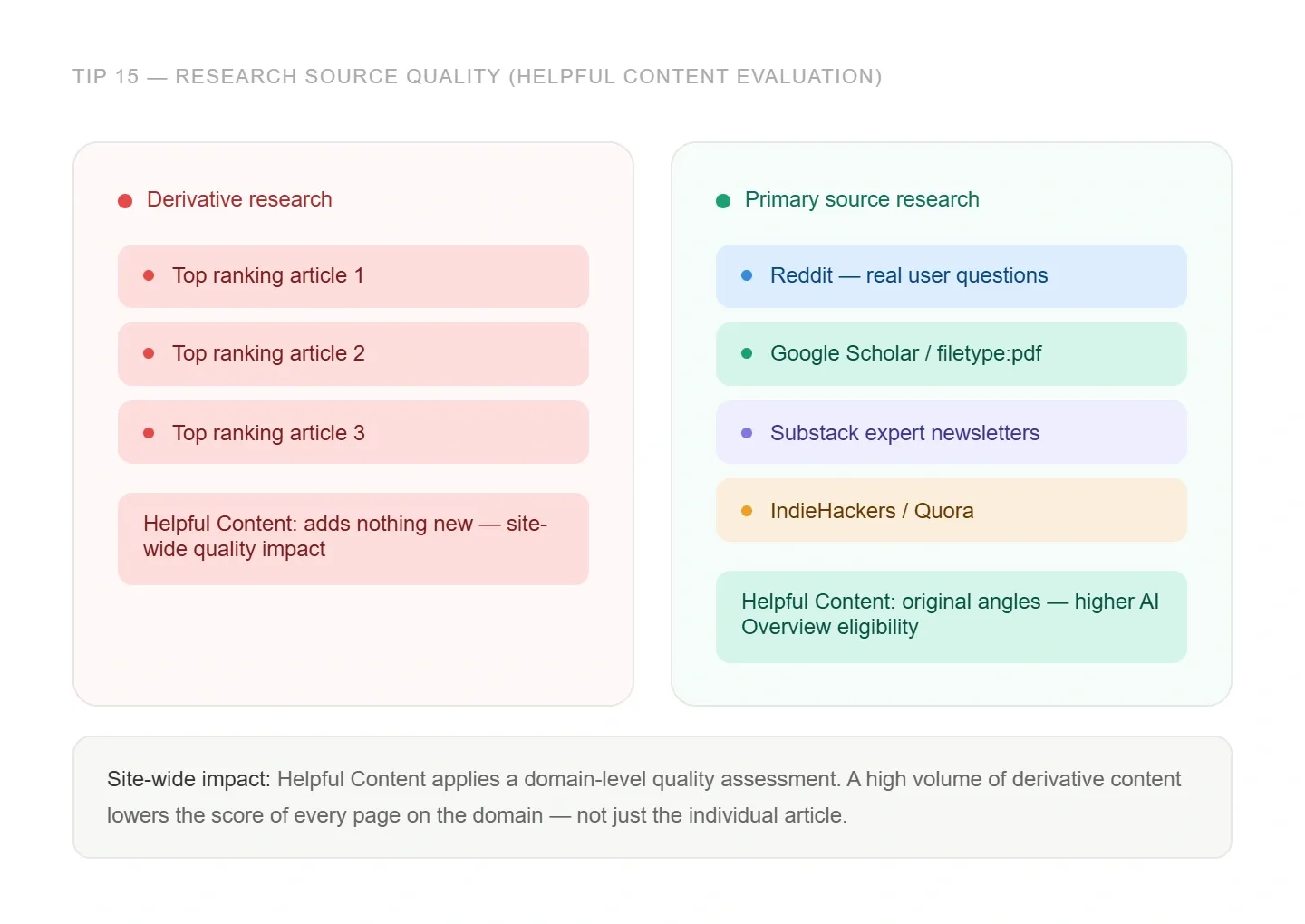Click the green dot beside Primary source research
This screenshot has width=1305, height=924.
[723, 200]
